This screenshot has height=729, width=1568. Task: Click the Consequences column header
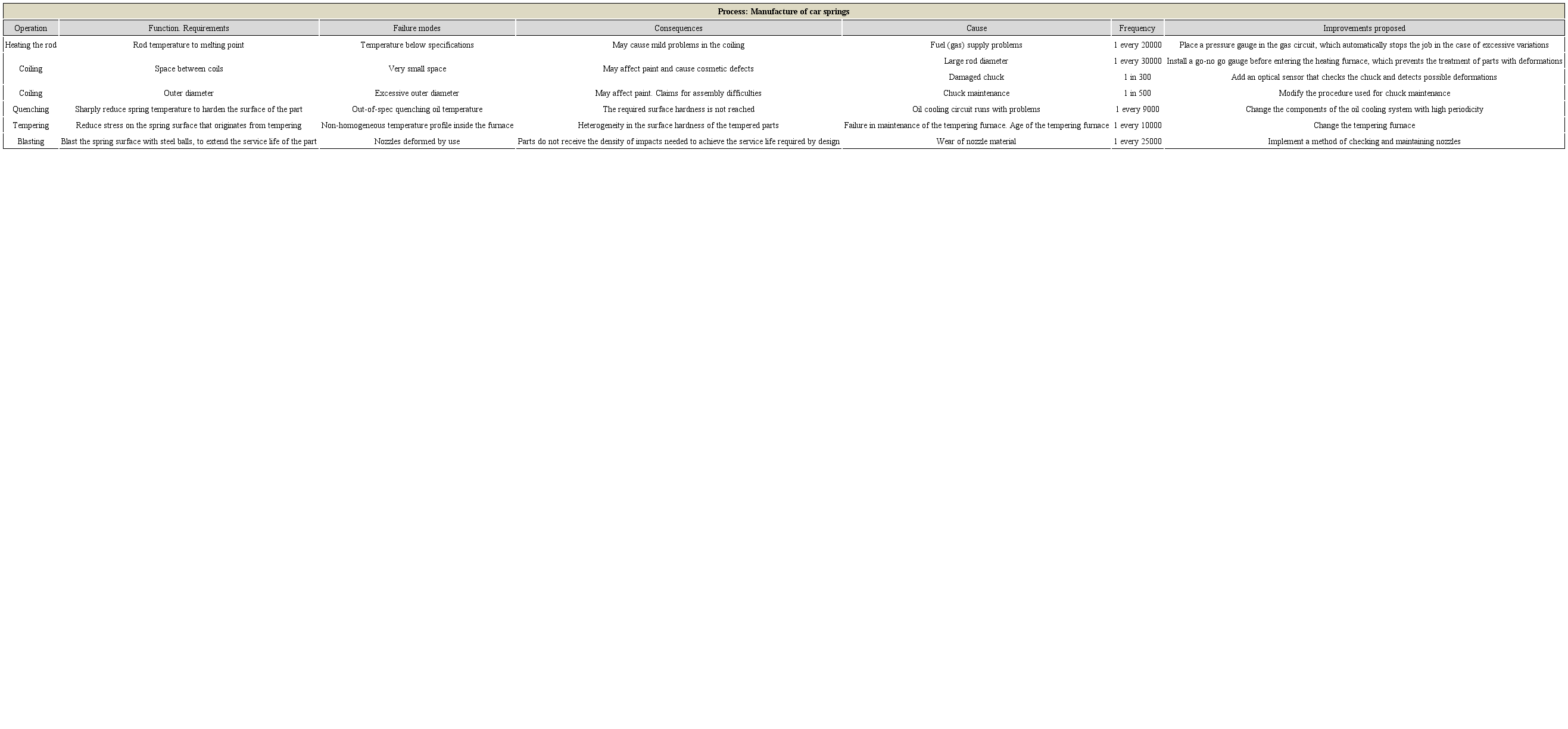click(678, 28)
